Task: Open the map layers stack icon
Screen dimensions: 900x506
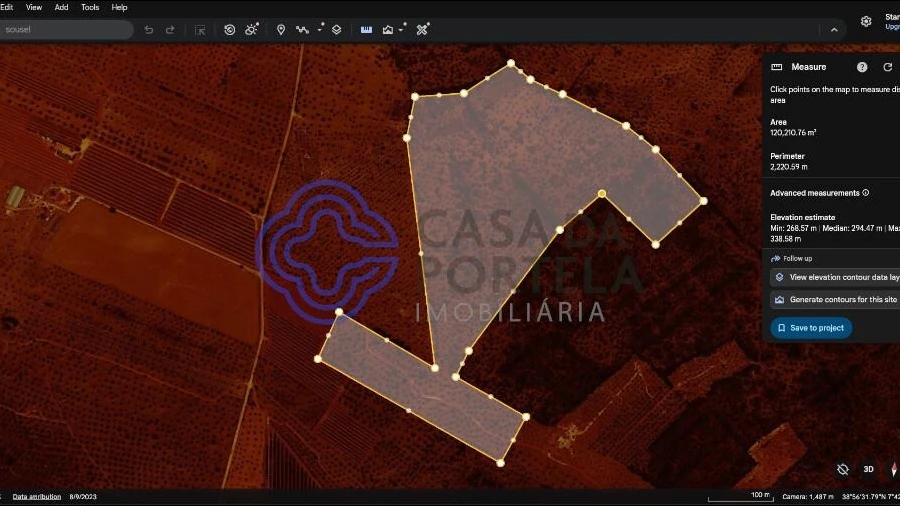Action: [337, 30]
